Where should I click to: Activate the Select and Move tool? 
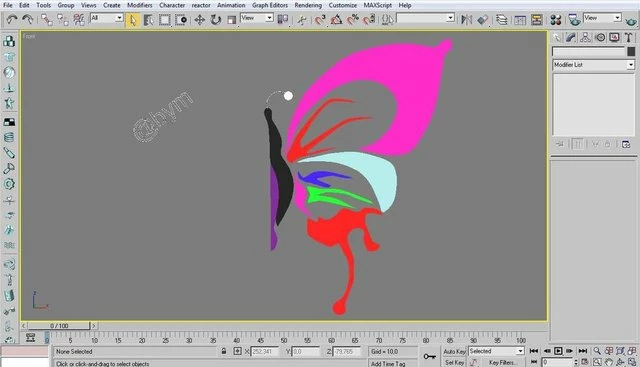point(200,20)
